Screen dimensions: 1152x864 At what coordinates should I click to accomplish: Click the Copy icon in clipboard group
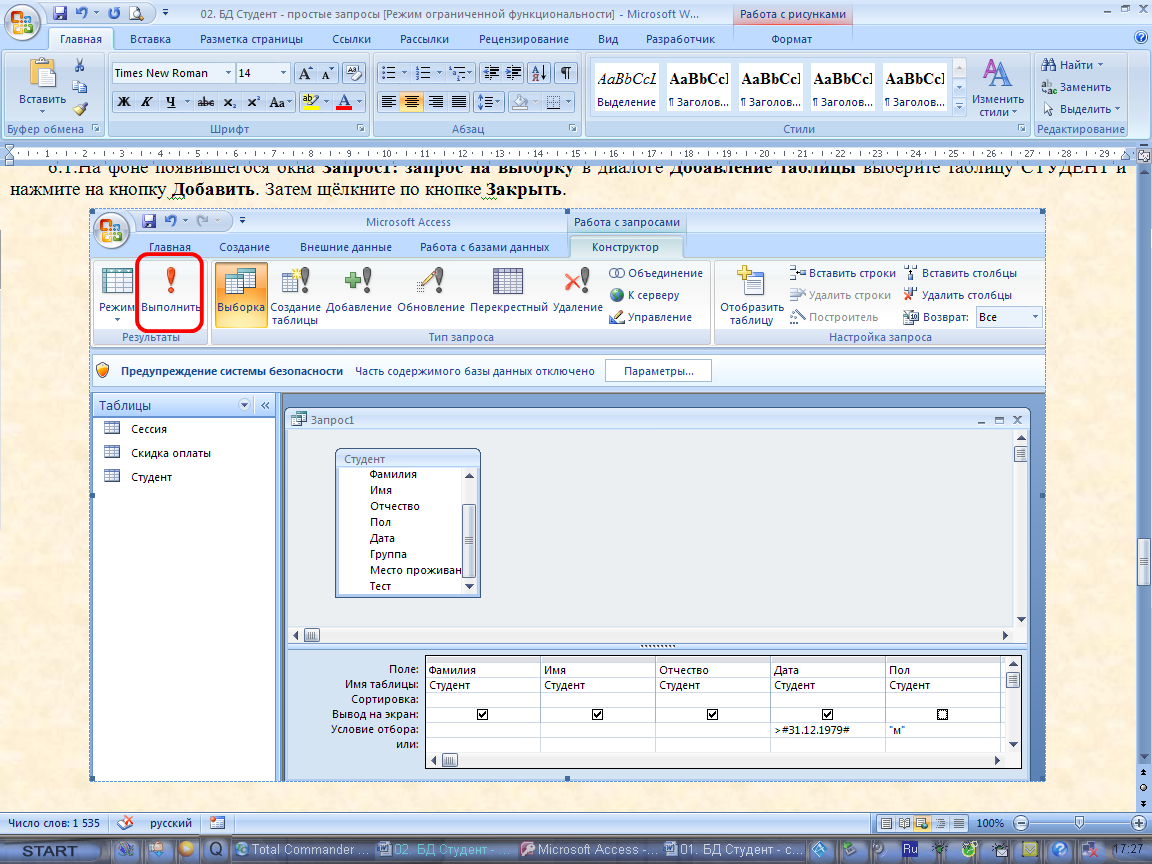click(79, 87)
